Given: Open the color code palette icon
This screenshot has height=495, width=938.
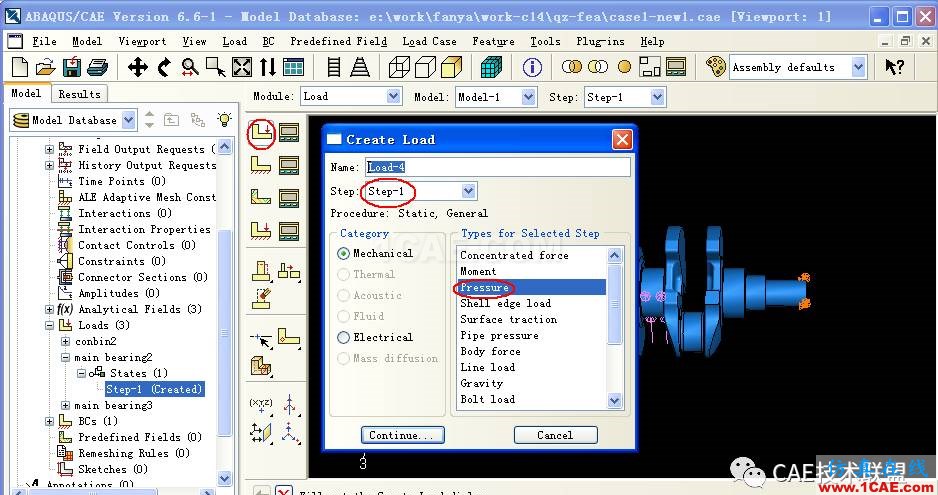Looking at the screenshot, I should point(715,67).
